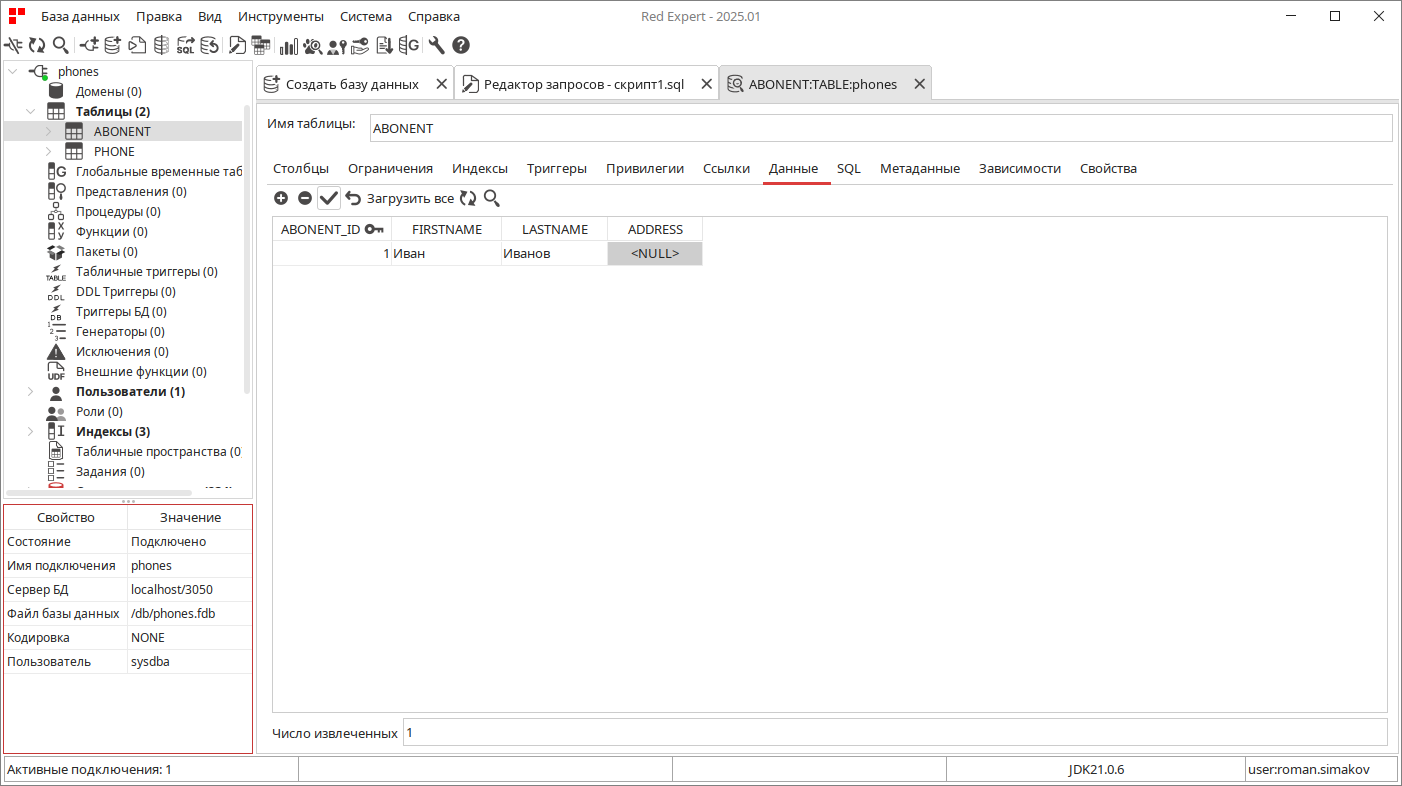Roll back changes with the undo arrow

[x=353, y=198]
